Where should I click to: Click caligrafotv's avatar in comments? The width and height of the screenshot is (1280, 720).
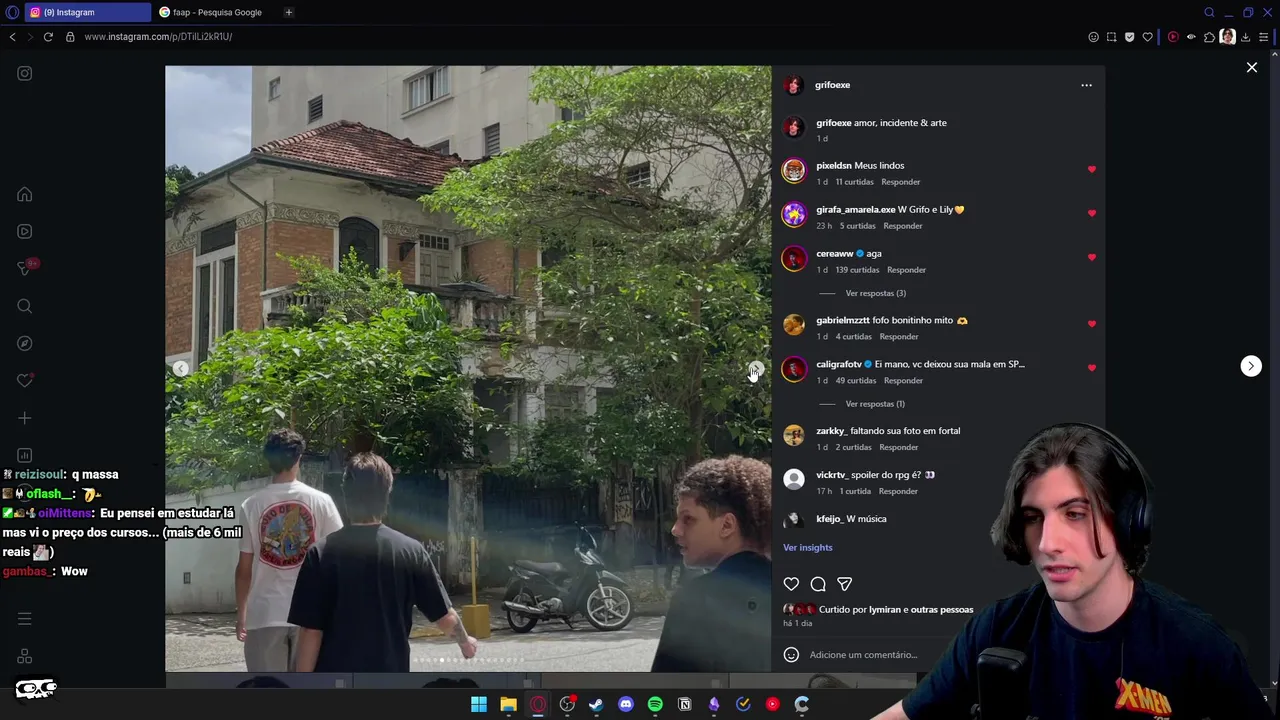pyautogui.click(x=794, y=369)
